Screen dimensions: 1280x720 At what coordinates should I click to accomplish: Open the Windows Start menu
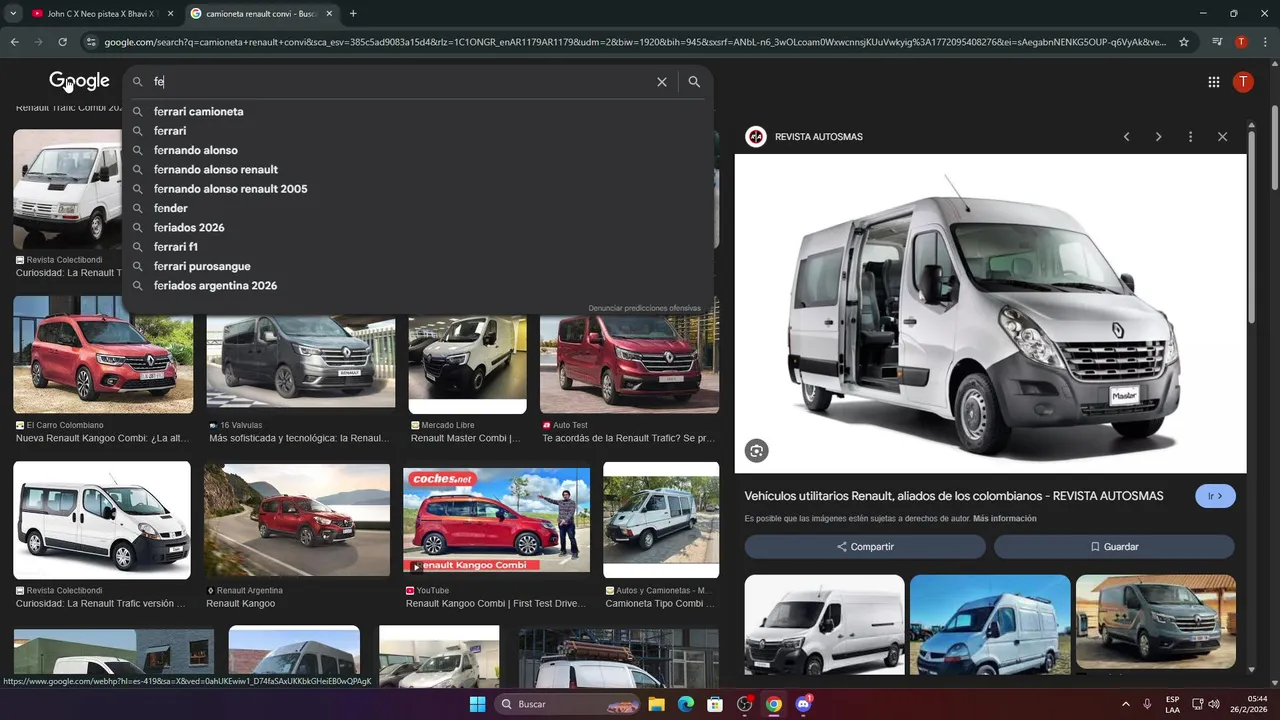pos(477,704)
